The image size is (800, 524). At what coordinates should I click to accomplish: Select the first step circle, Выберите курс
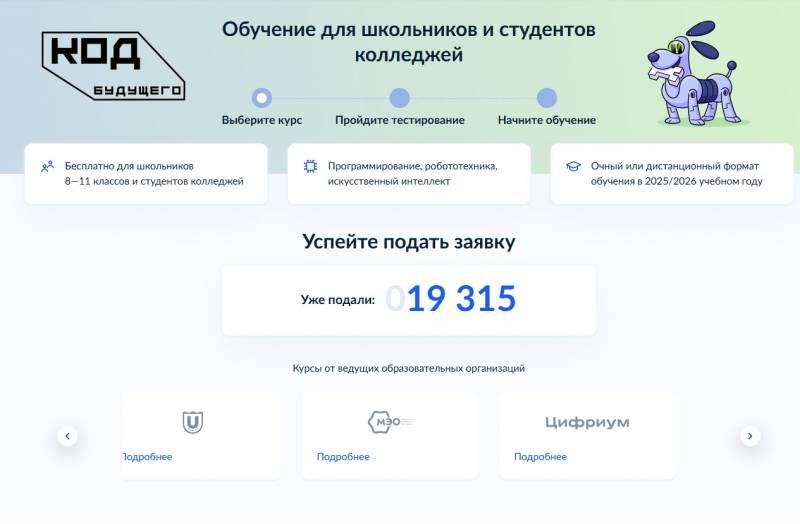[x=262, y=98]
